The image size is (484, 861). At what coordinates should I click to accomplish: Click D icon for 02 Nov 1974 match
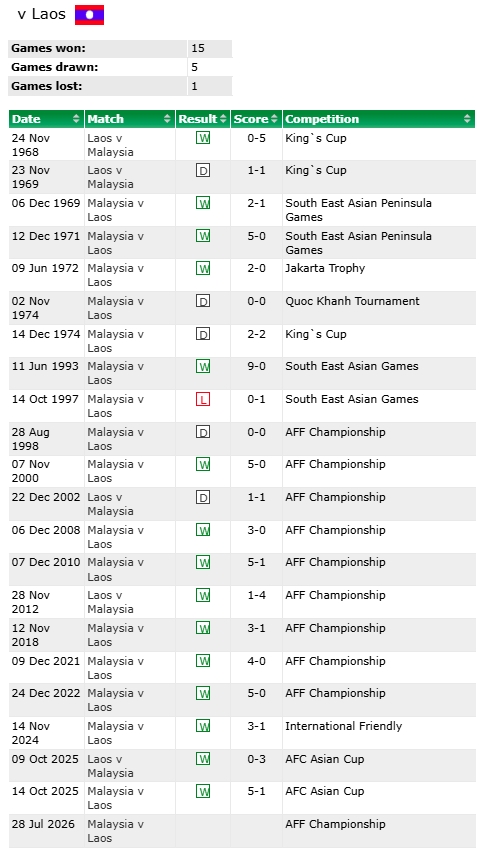(x=203, y=301)
